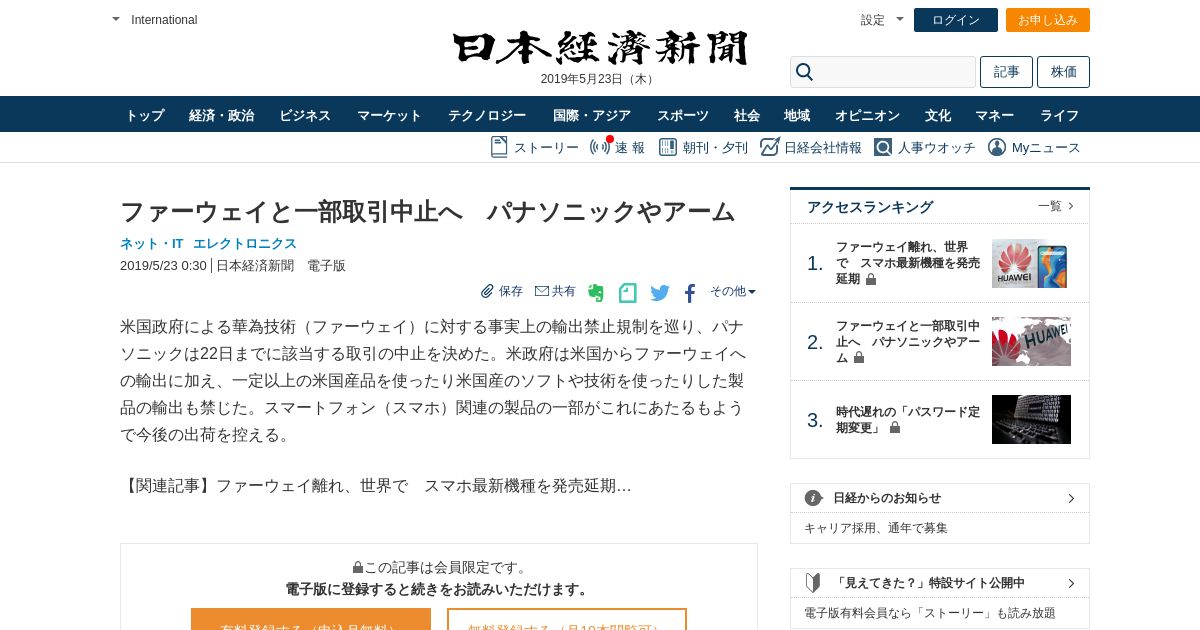Image resolution: width=1200 pixels, height=630 pixels.
Task: Open the 社会 section
Action: point(747,115)
